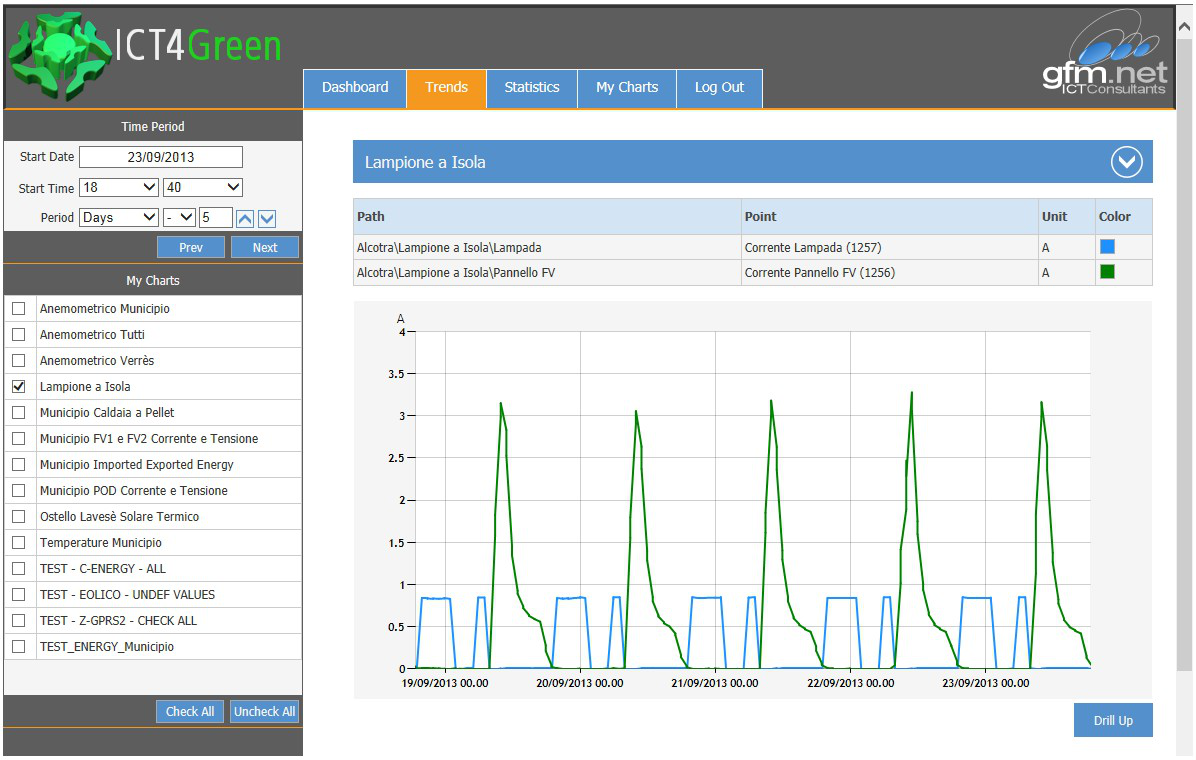This screenshot has height=760, width=1196.
Task: Click the period decrement down arrow
Action: click(x=267, y=218)
